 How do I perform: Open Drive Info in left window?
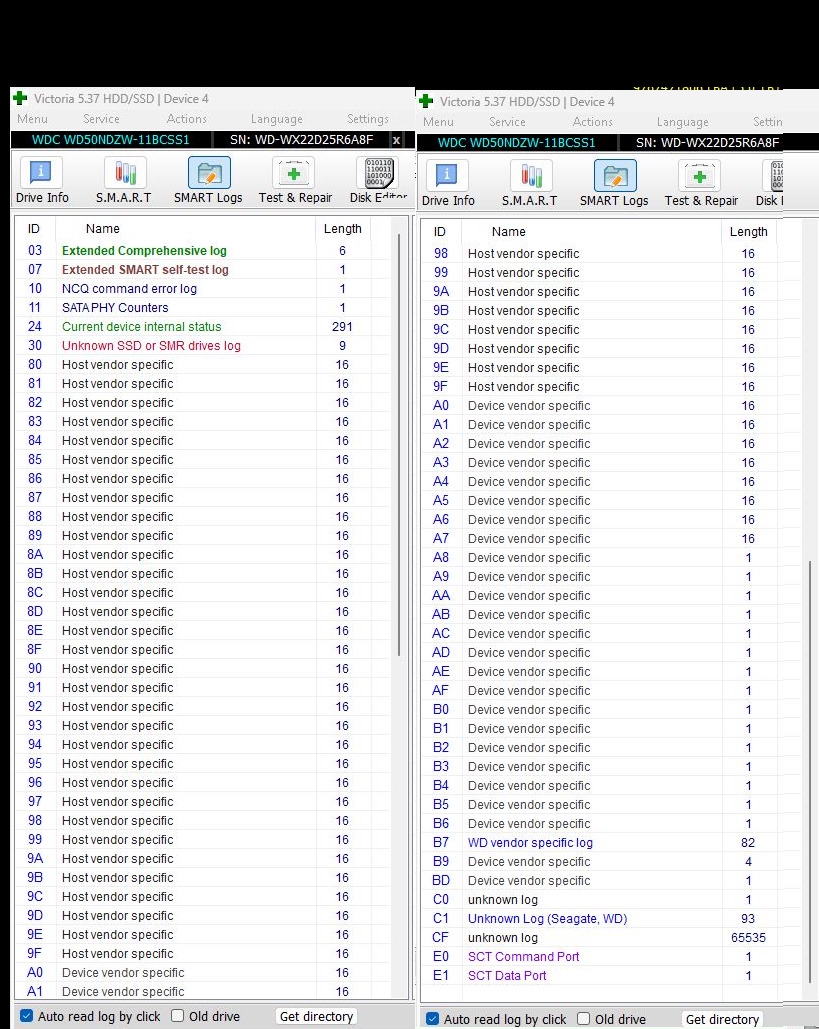coord(41,180)
